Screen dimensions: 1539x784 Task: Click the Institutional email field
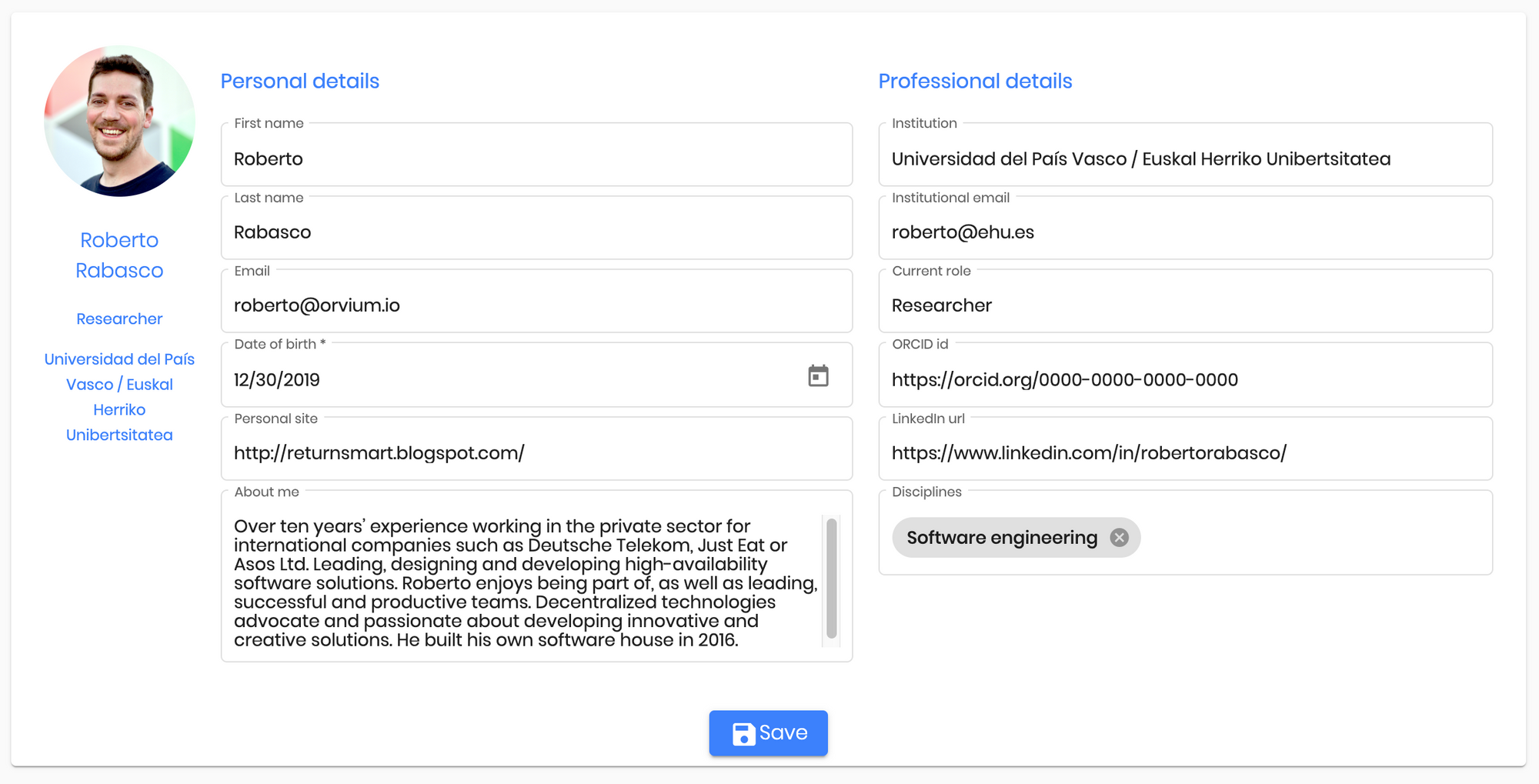(x=1185, y=228)
